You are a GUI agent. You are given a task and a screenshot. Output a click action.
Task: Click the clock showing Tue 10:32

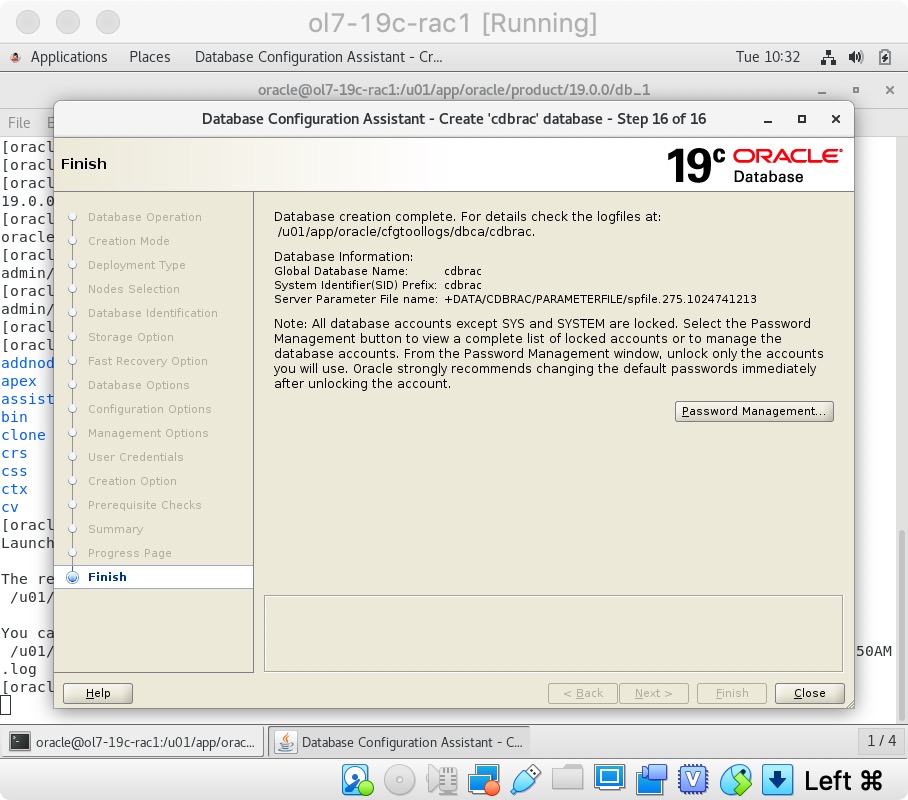(x=768, y=57)
